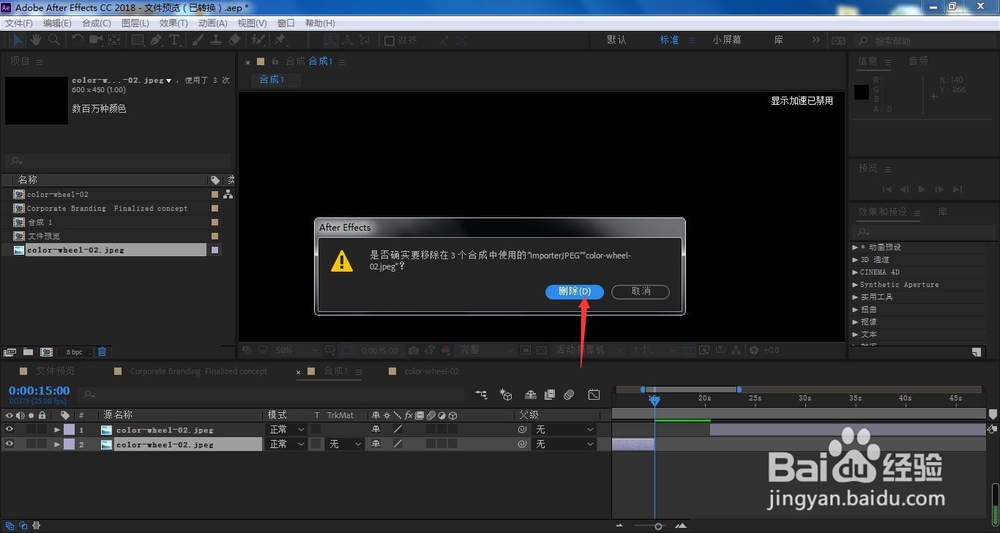Select the Rectangle shape tool

[138, 40]
